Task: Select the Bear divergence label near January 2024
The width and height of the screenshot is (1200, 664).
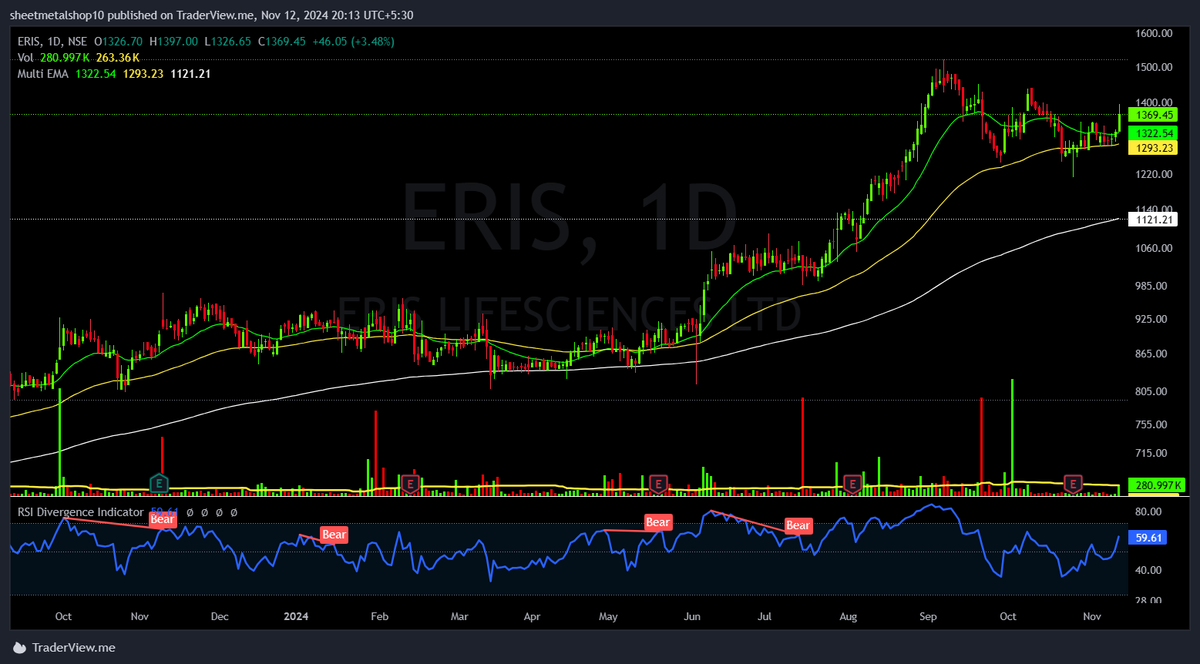Action: coord(334,534)
